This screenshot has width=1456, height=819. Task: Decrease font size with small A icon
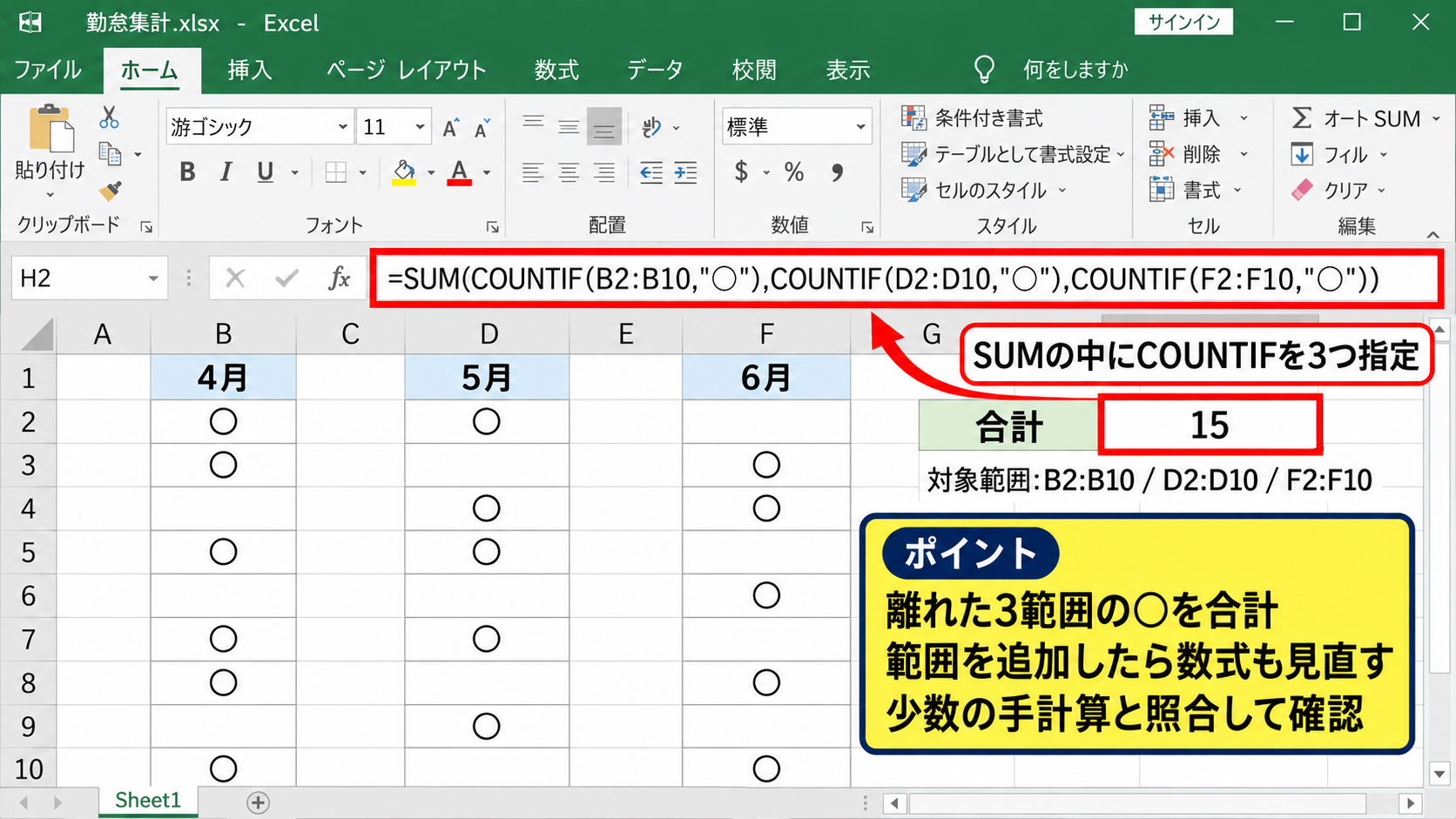tap(482, 128)
